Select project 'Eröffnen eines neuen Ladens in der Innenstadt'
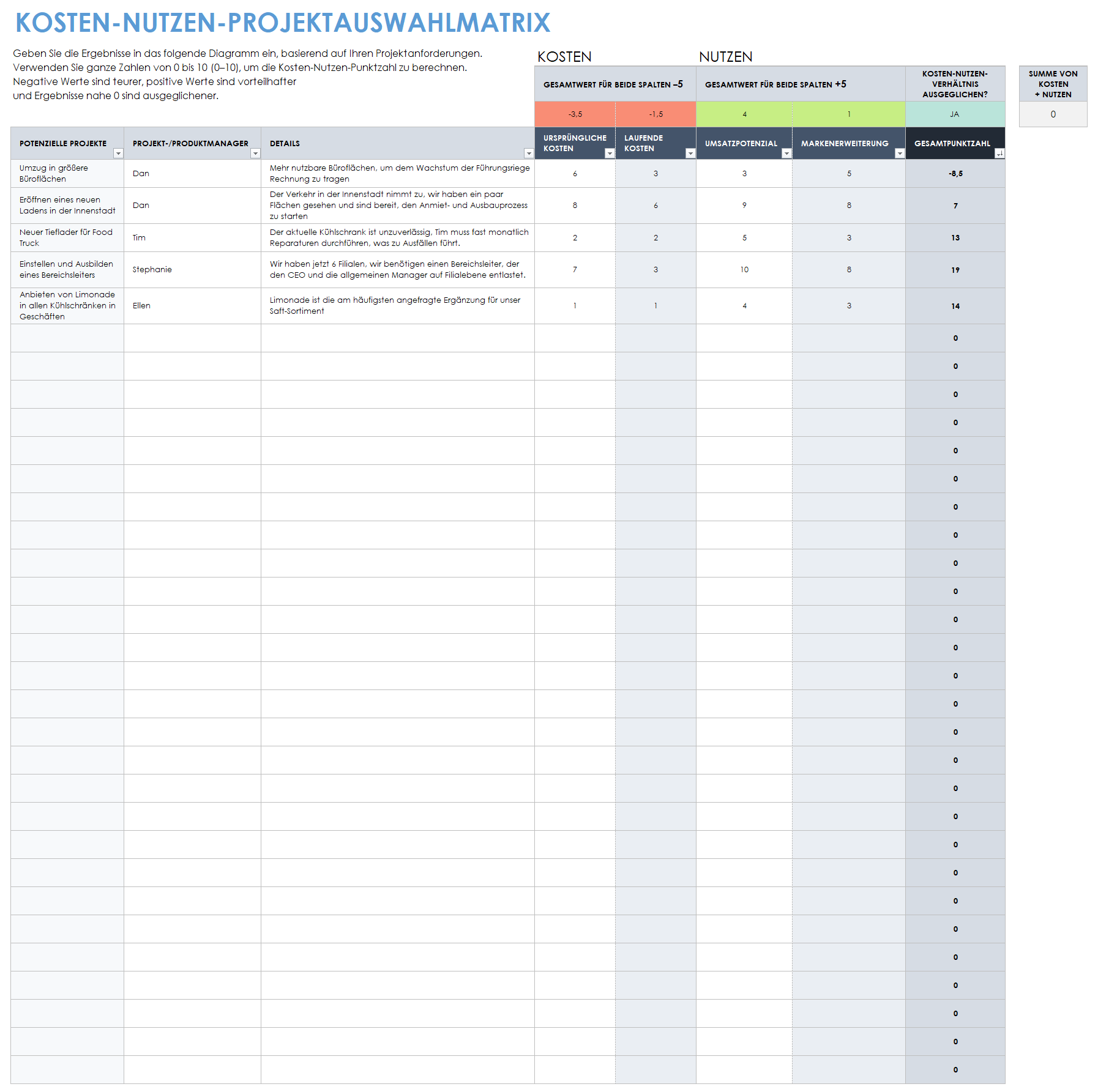1098x1092 pixels. pos(67,206)
